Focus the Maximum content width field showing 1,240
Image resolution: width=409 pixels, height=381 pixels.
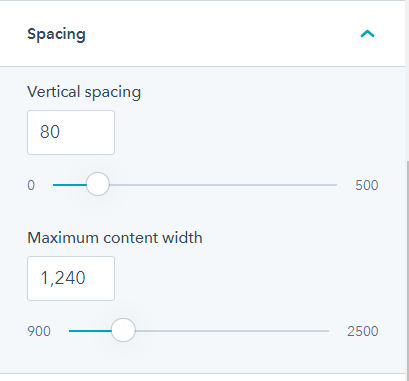71,278
